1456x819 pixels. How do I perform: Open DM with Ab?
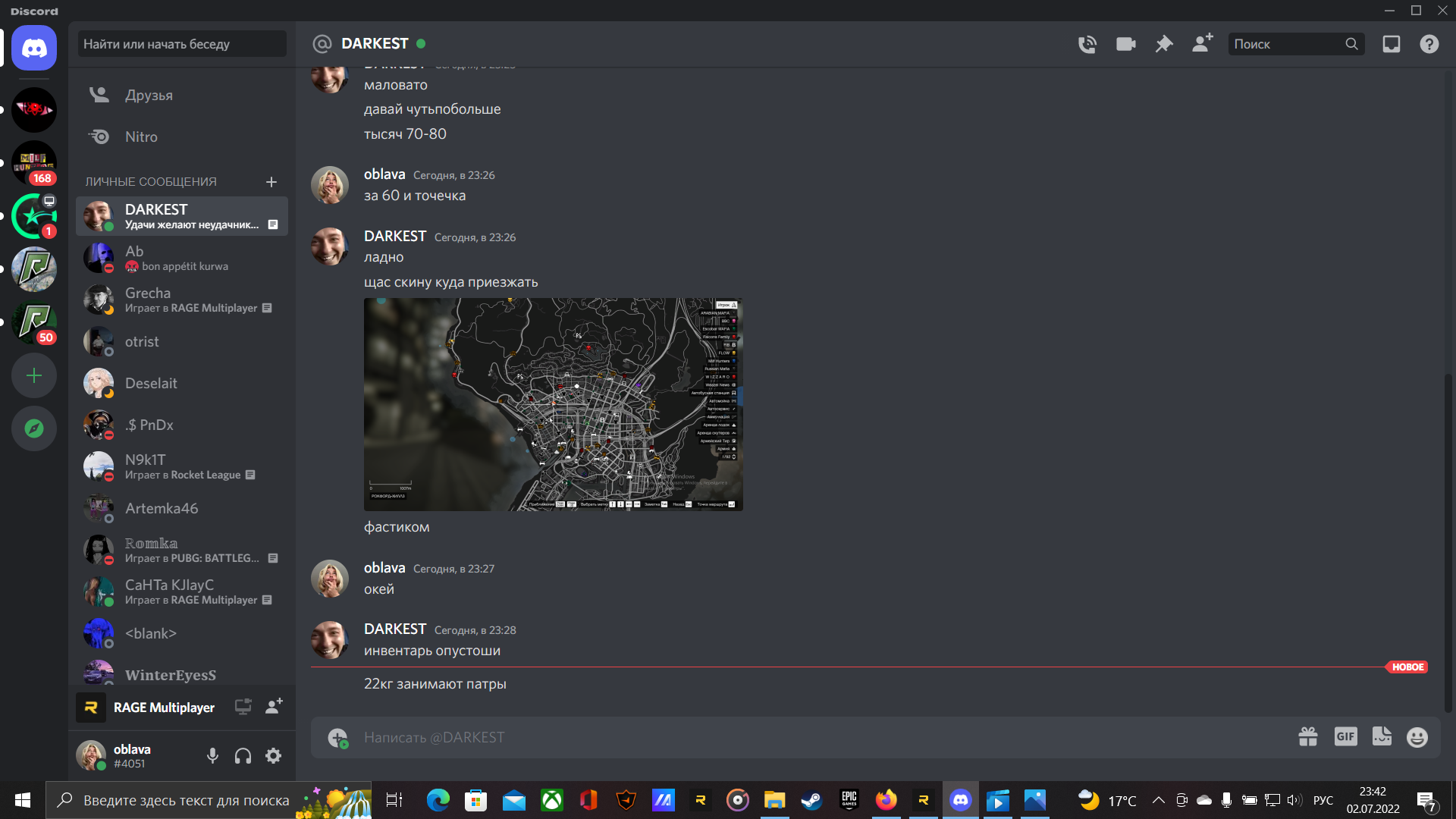point(182,258)
